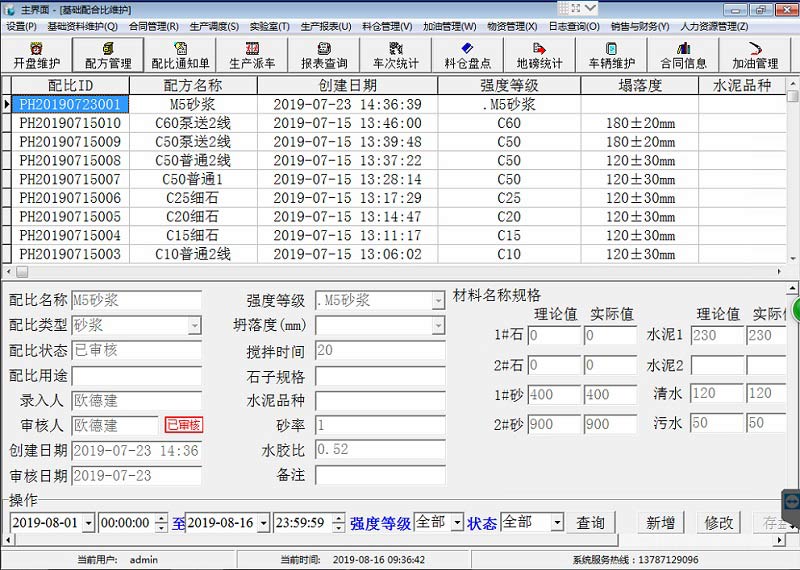Click the 石子规格 input field
This screenshot has width=800, height=570.
[380, 376]
